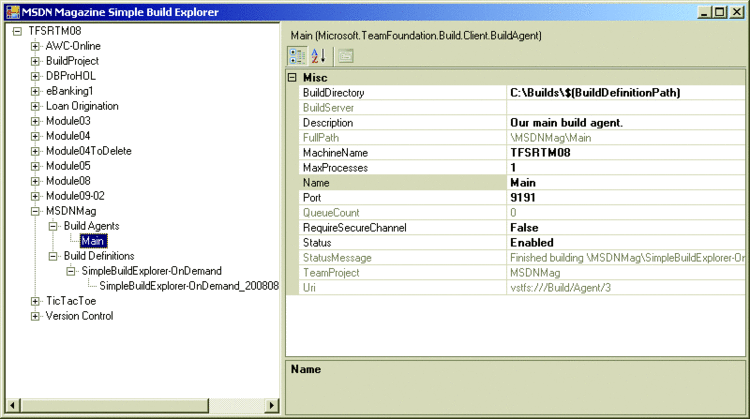This screenshot has width=750, height=419.
Task: Collapse the SimpleBuildExplorer-OnDemand node
Action: 71,271
